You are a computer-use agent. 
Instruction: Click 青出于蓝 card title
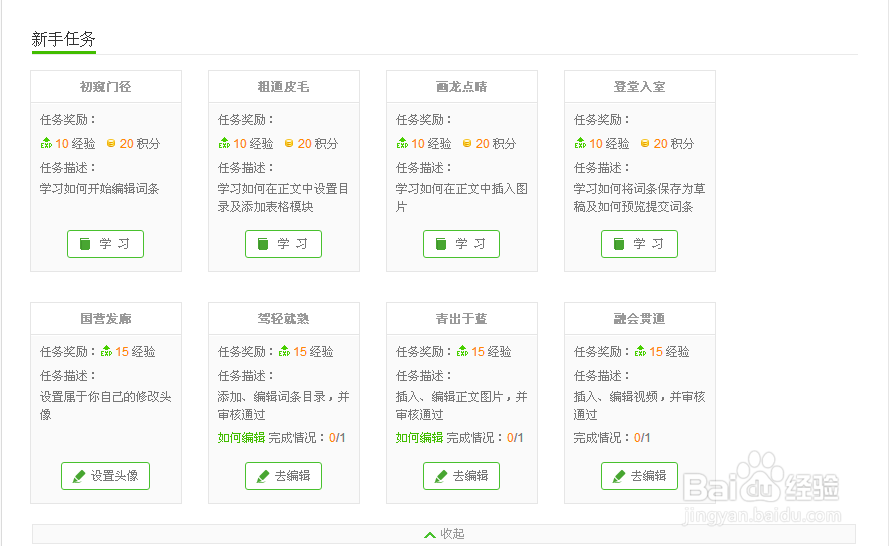coord(461,318)
